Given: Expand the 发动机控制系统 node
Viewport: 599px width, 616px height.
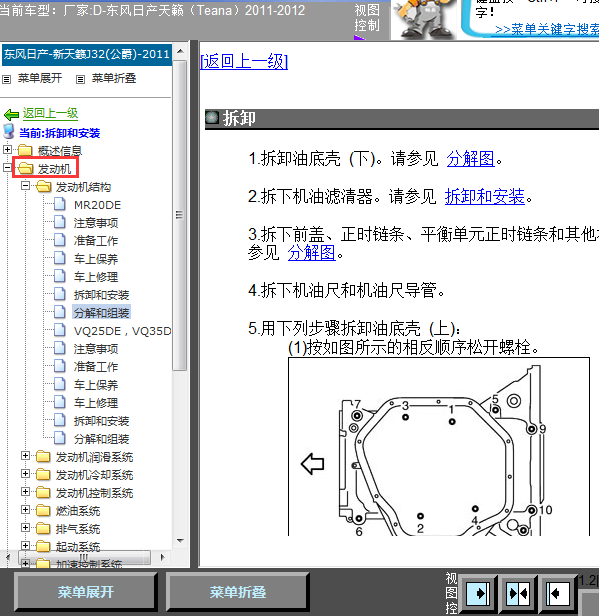Looking at the screenshot, I should (25, 491).
